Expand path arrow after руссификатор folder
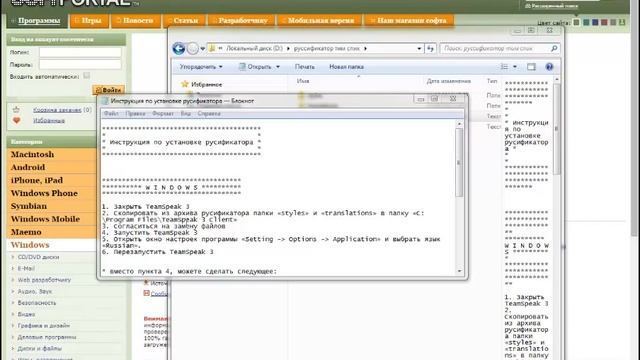640x360 pixels. 365,48
